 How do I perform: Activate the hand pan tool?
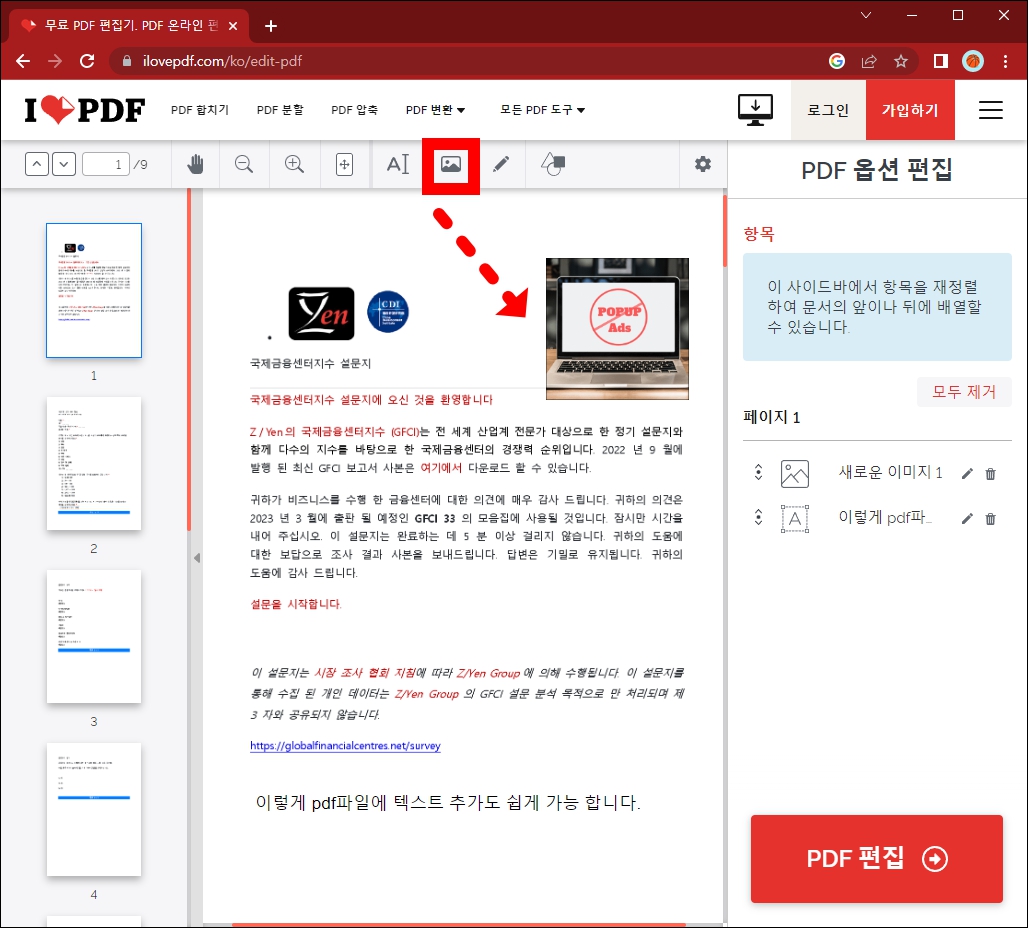coord(195,164)
